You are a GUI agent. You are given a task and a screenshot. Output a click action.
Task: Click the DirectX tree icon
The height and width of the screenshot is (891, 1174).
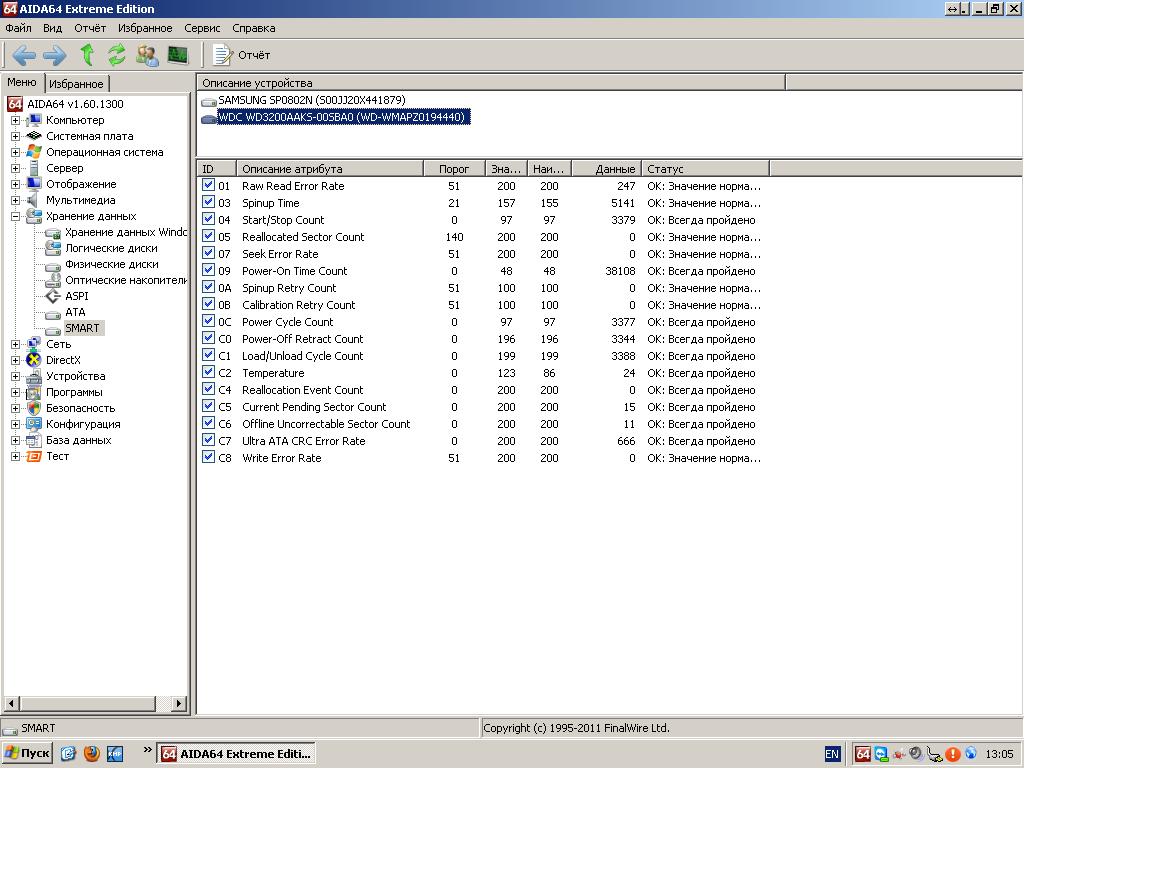(x=34, y=360)
